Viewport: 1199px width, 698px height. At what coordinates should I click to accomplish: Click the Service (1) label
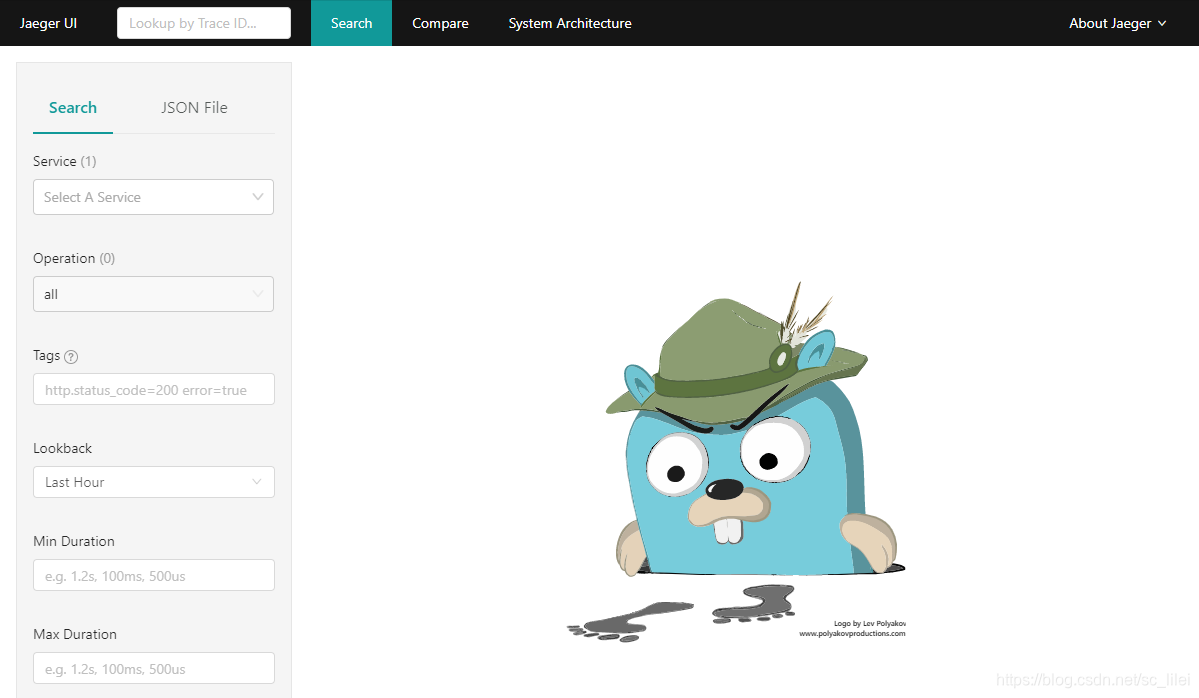coord(64,161)
